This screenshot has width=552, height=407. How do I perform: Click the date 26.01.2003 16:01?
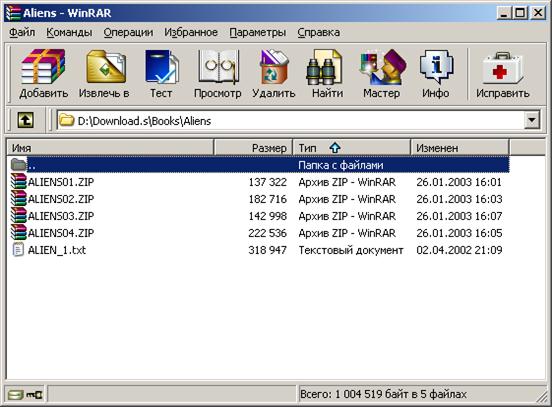(459, 182)
